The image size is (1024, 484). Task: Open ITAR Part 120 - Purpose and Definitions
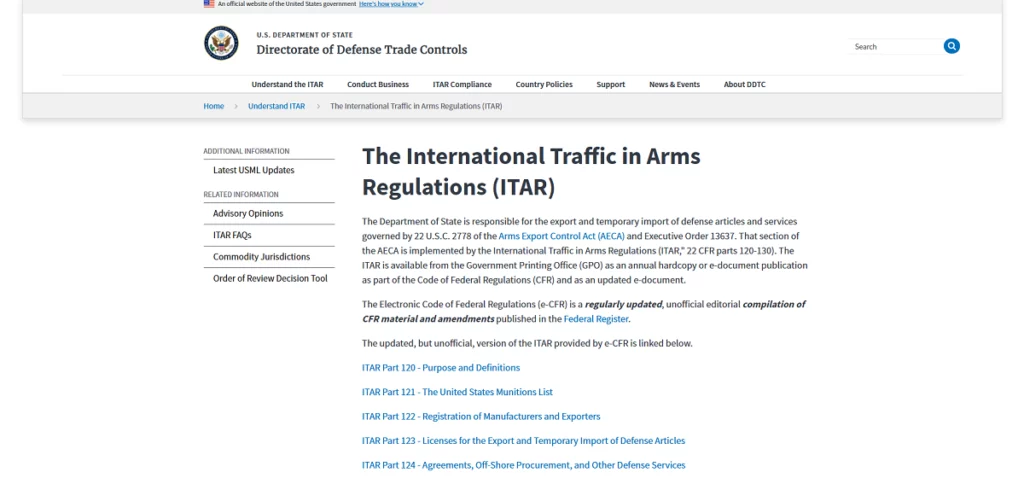click(441, 368)
